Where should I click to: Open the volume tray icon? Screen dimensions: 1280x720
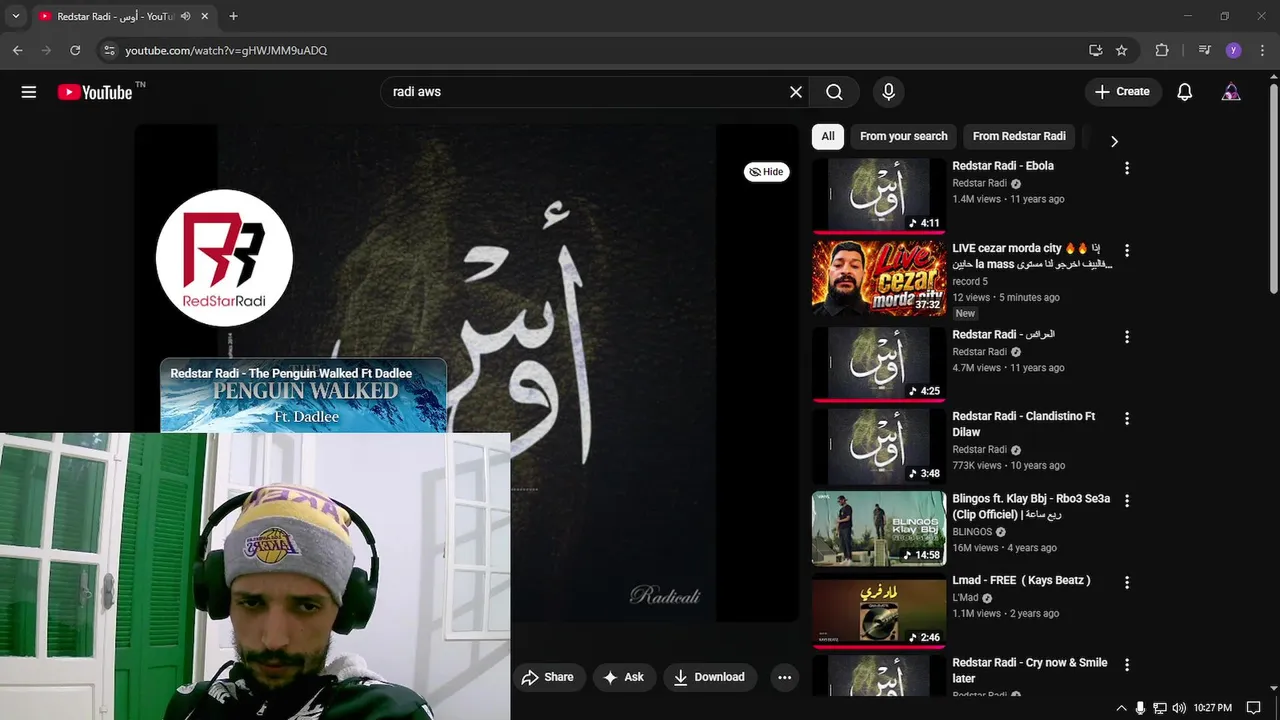pos(1179,708)
